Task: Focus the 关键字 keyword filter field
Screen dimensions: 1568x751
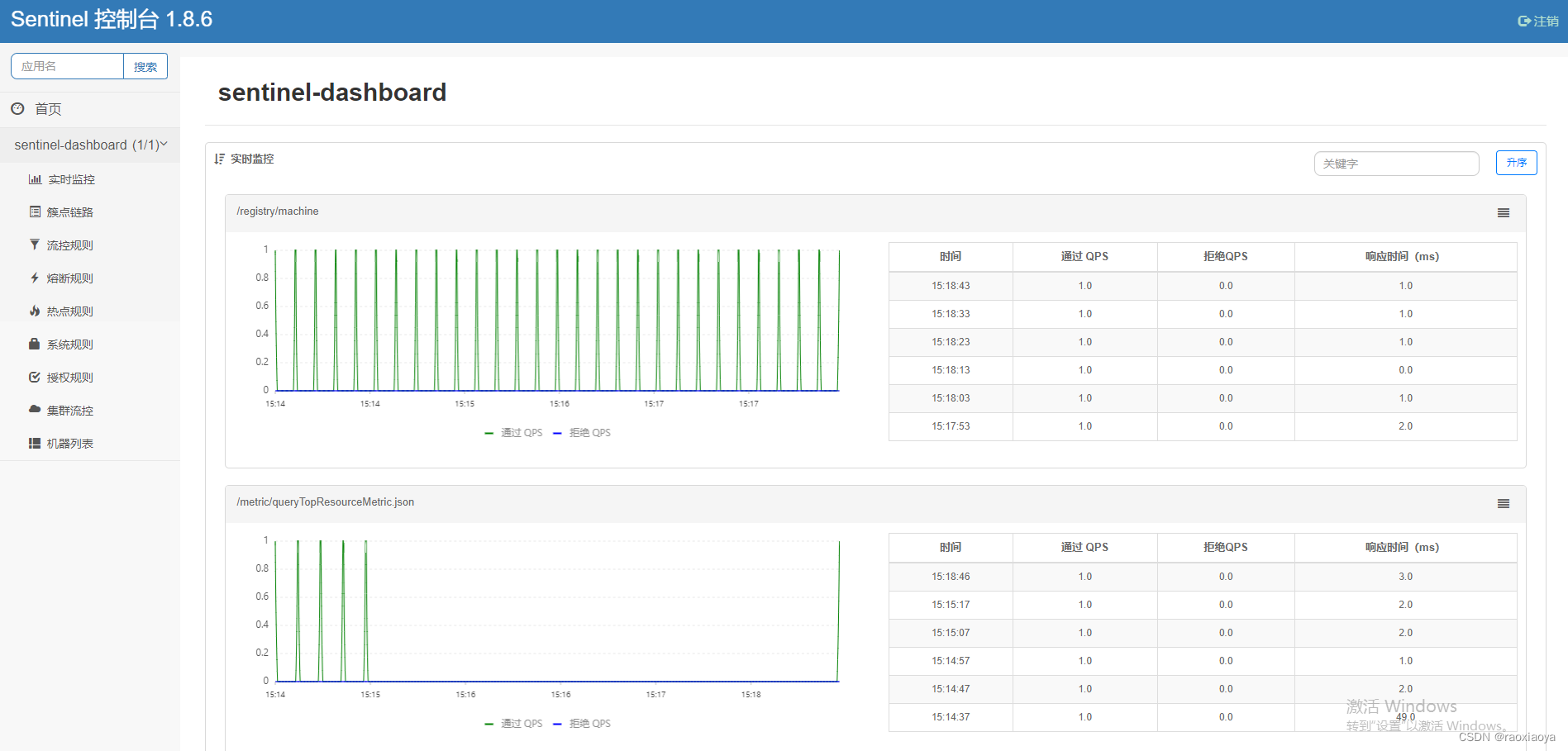Action: 1396,164
